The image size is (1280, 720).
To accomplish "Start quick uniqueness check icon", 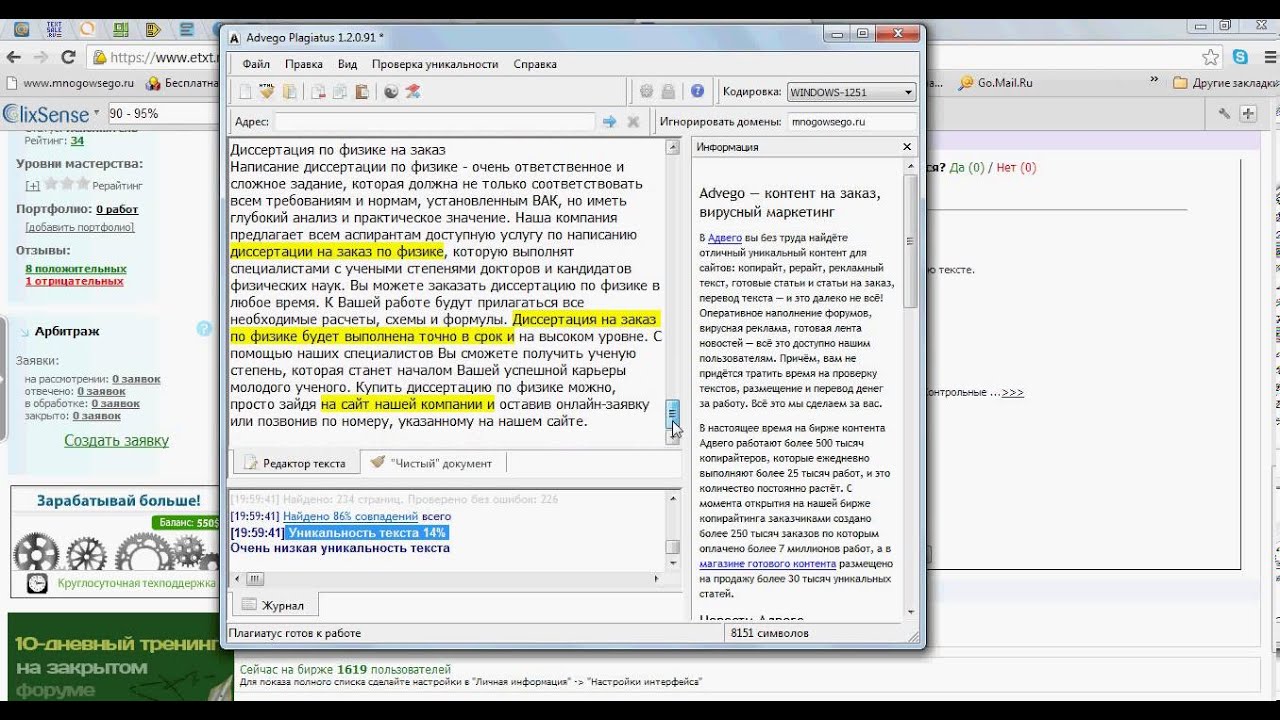I will [412, 92].
